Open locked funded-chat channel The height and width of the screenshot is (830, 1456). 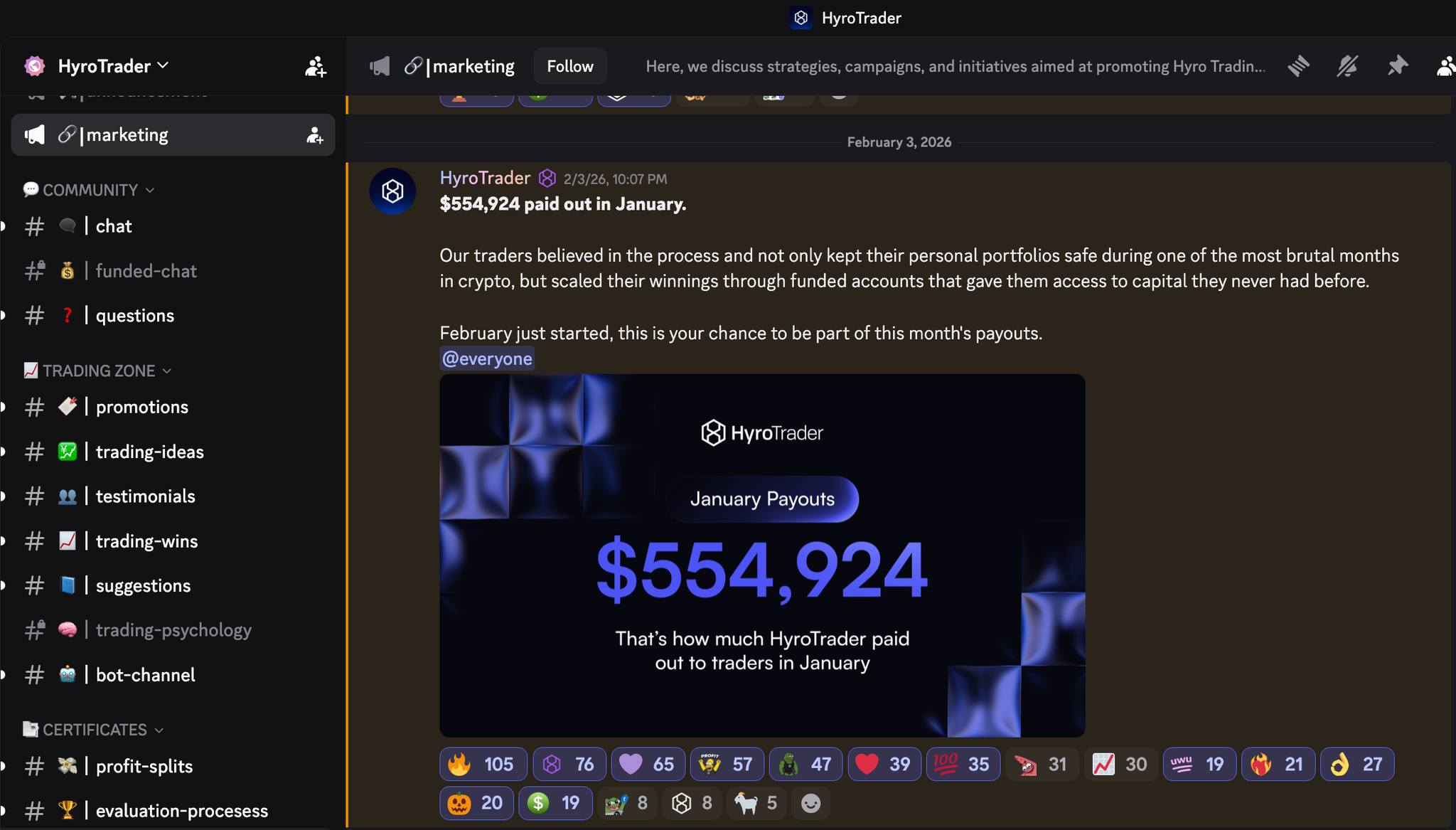point(173,271)
